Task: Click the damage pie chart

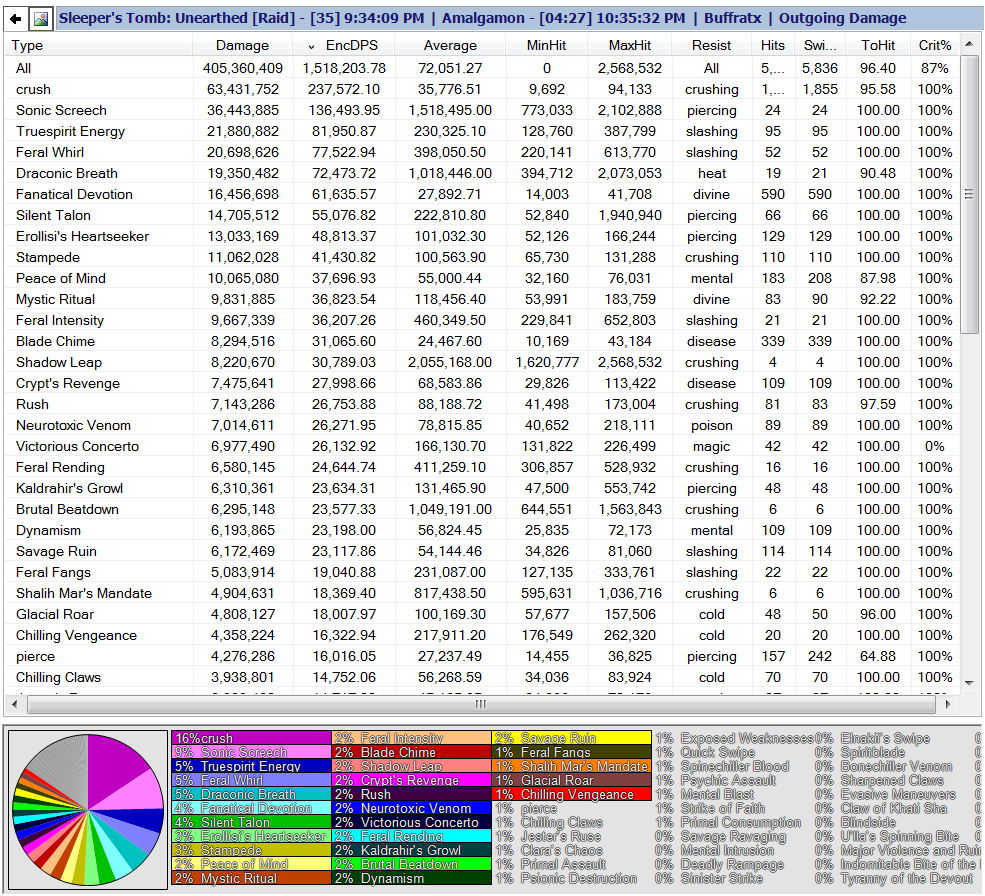Action: tap(88, 810)
